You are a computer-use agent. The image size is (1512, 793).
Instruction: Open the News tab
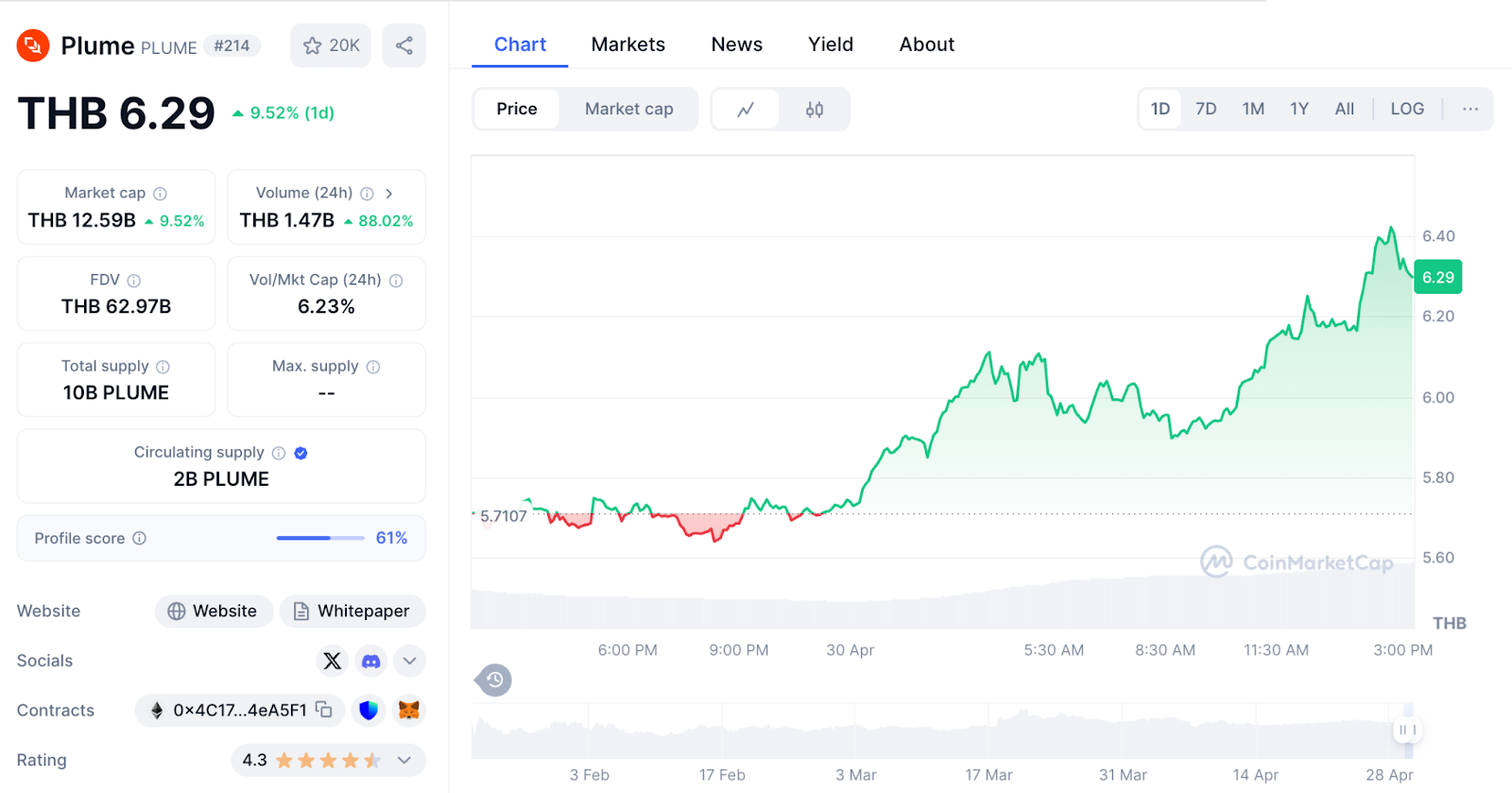point(737,44)
